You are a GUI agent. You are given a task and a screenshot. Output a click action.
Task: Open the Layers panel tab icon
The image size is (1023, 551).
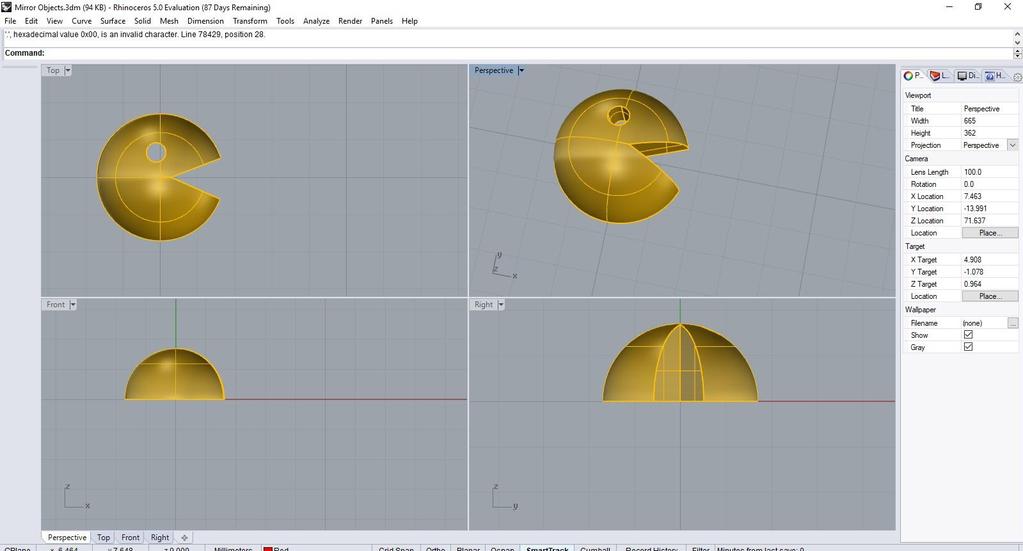pyautogui.click(x=935, y=76)
